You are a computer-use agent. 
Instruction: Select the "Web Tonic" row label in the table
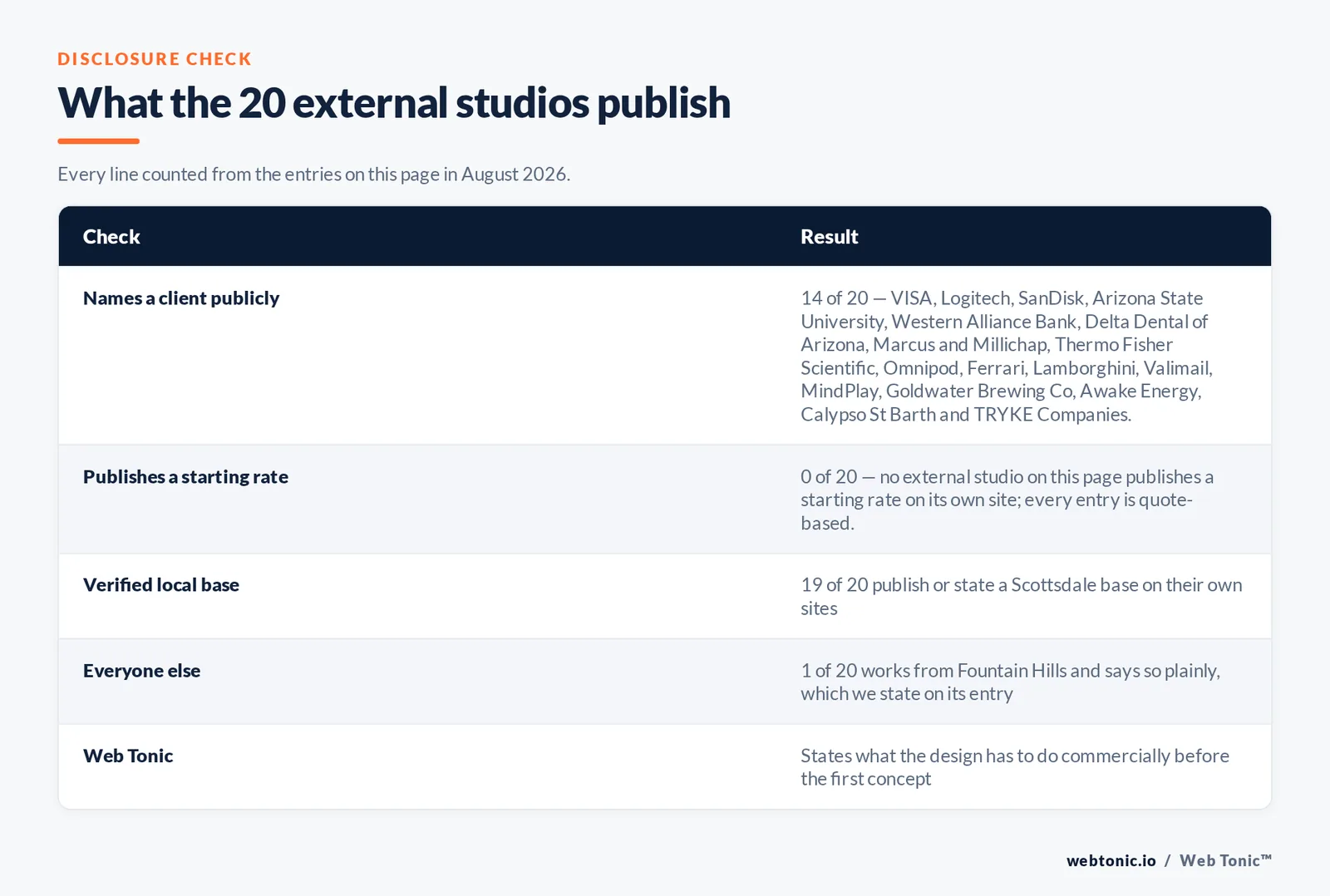click(128, 756)
